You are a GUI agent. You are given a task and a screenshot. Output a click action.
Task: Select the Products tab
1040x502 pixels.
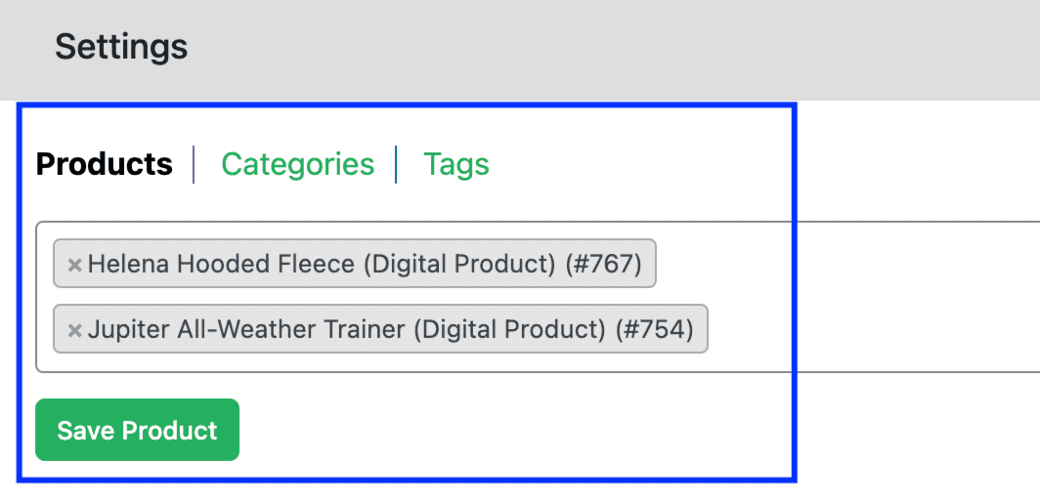click(104, 164)
